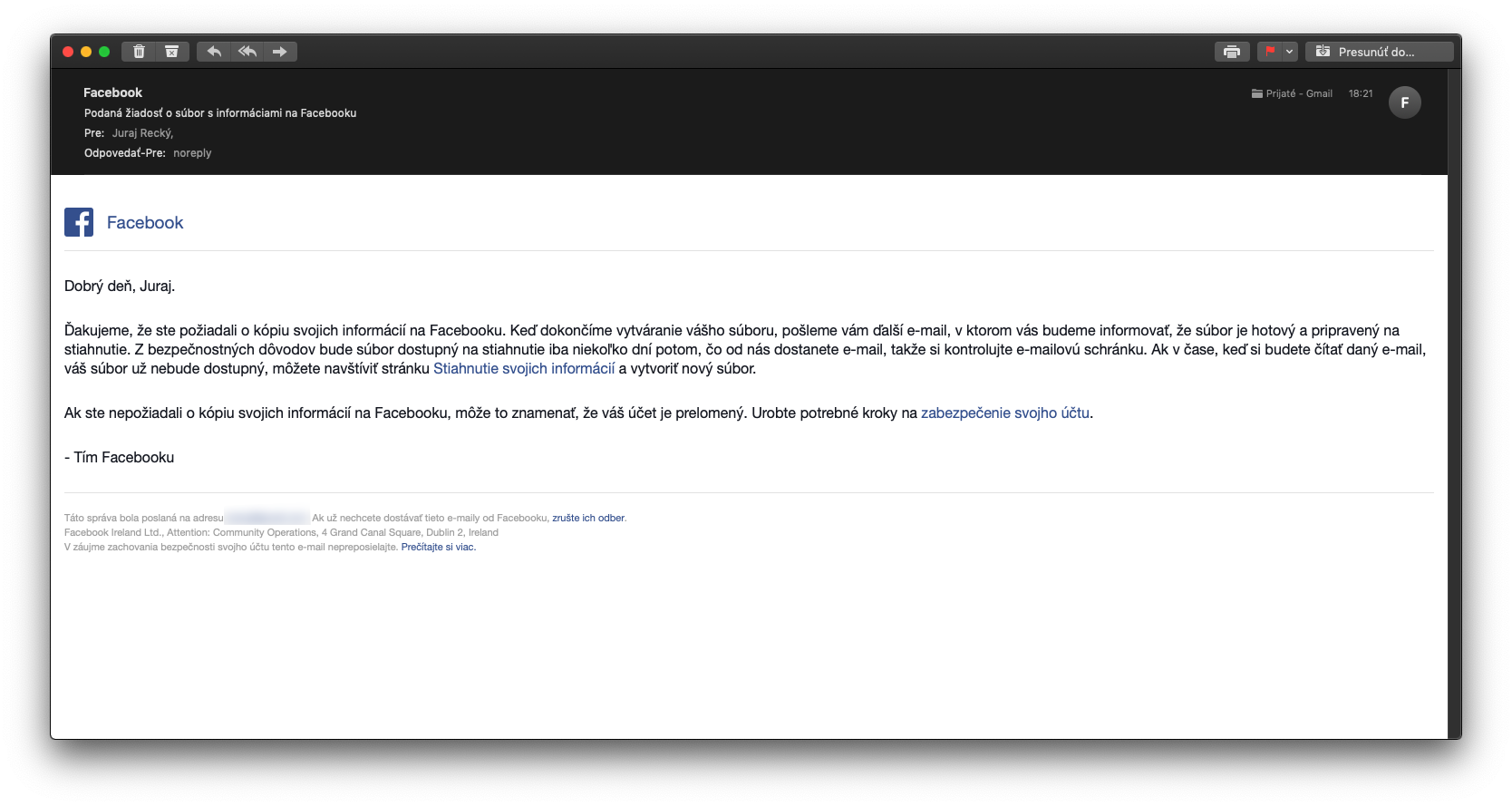The height and width of the screenshot is (806, 1512).
Task: Click the 'Prijaté - Gmail' mailbox label
Action: pyautogui.click(x=1292, y=93)
